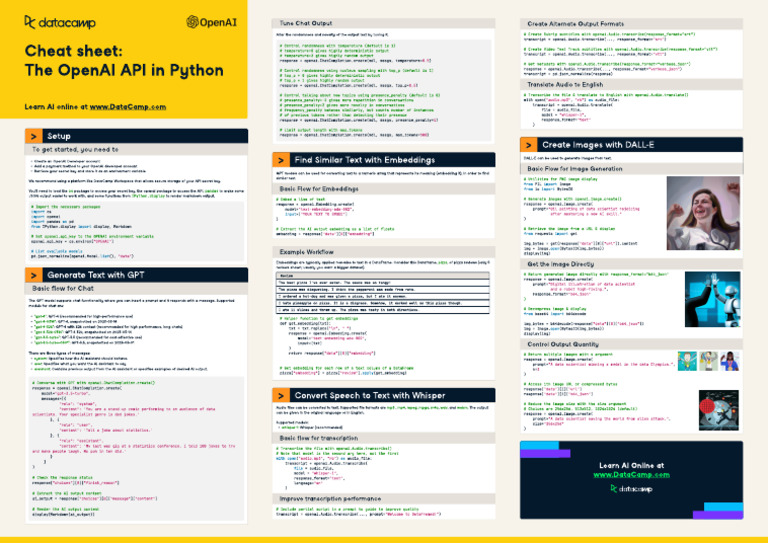Click arrow icon beside Create Images with DALL-E

(528, 145)
